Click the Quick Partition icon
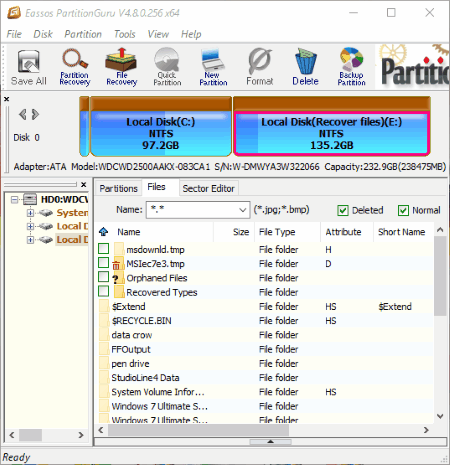This screenshot has height=465, width=450. pyautogui.click(x=167, y=67)
